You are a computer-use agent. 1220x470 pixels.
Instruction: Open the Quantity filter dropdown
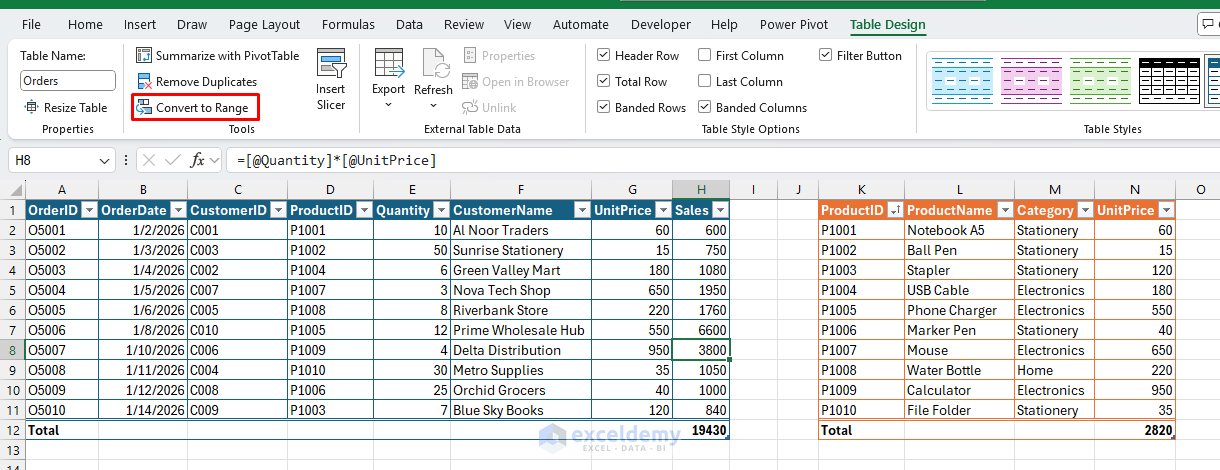[x=440, y=210]
